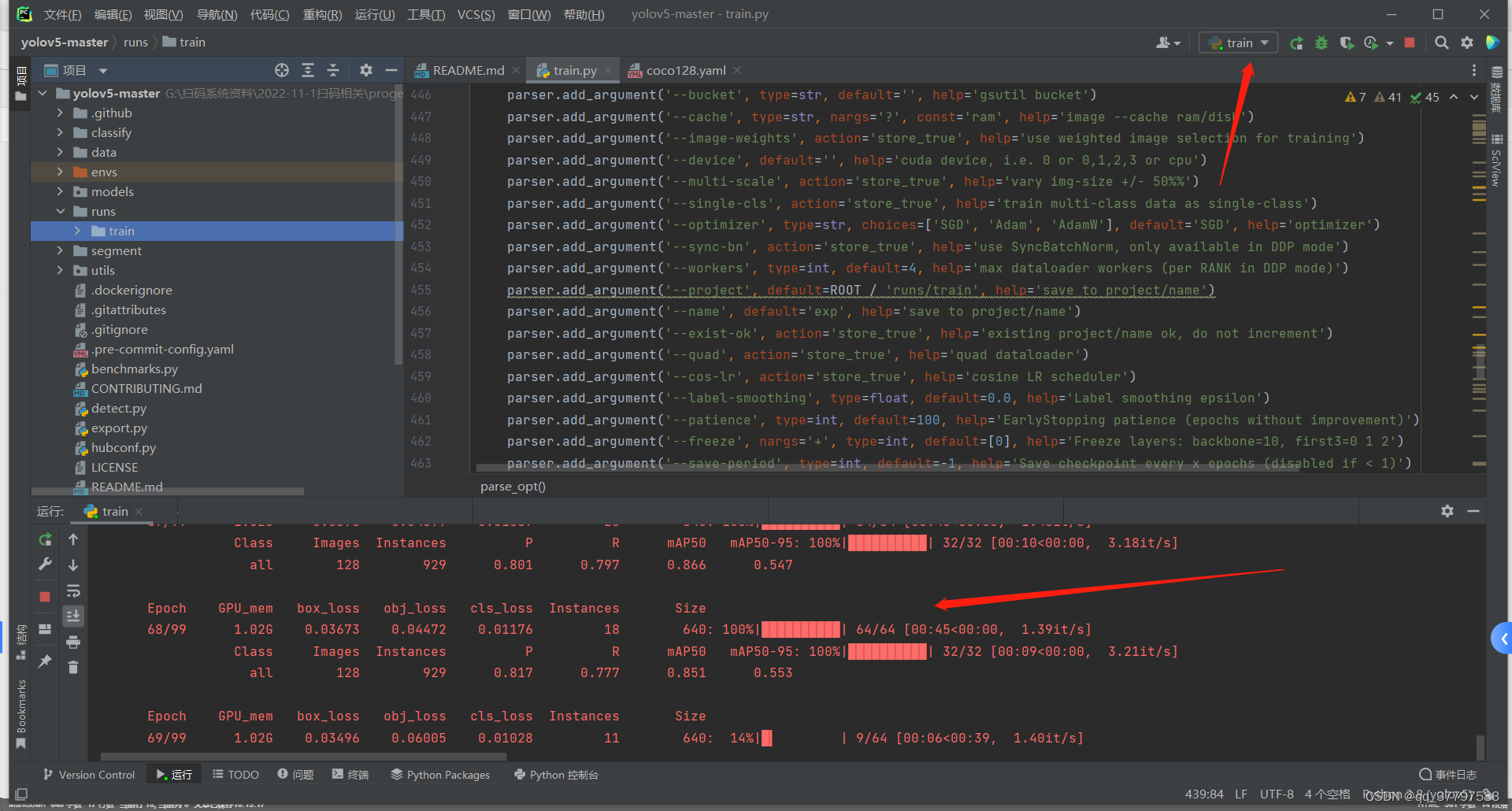
Task: Toggle Bookmarks side tool window
Action: pyautogui.click(x=21, y=713)
